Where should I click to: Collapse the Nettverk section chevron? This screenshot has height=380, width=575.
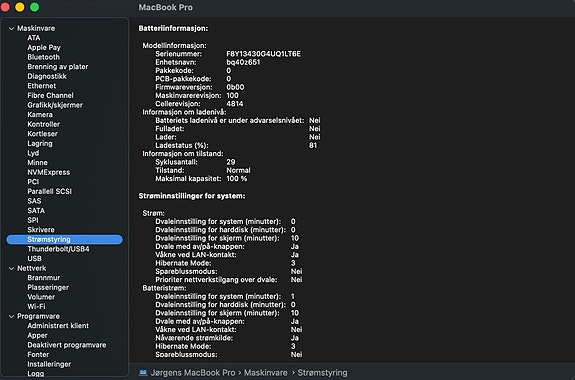coord(11,268)
